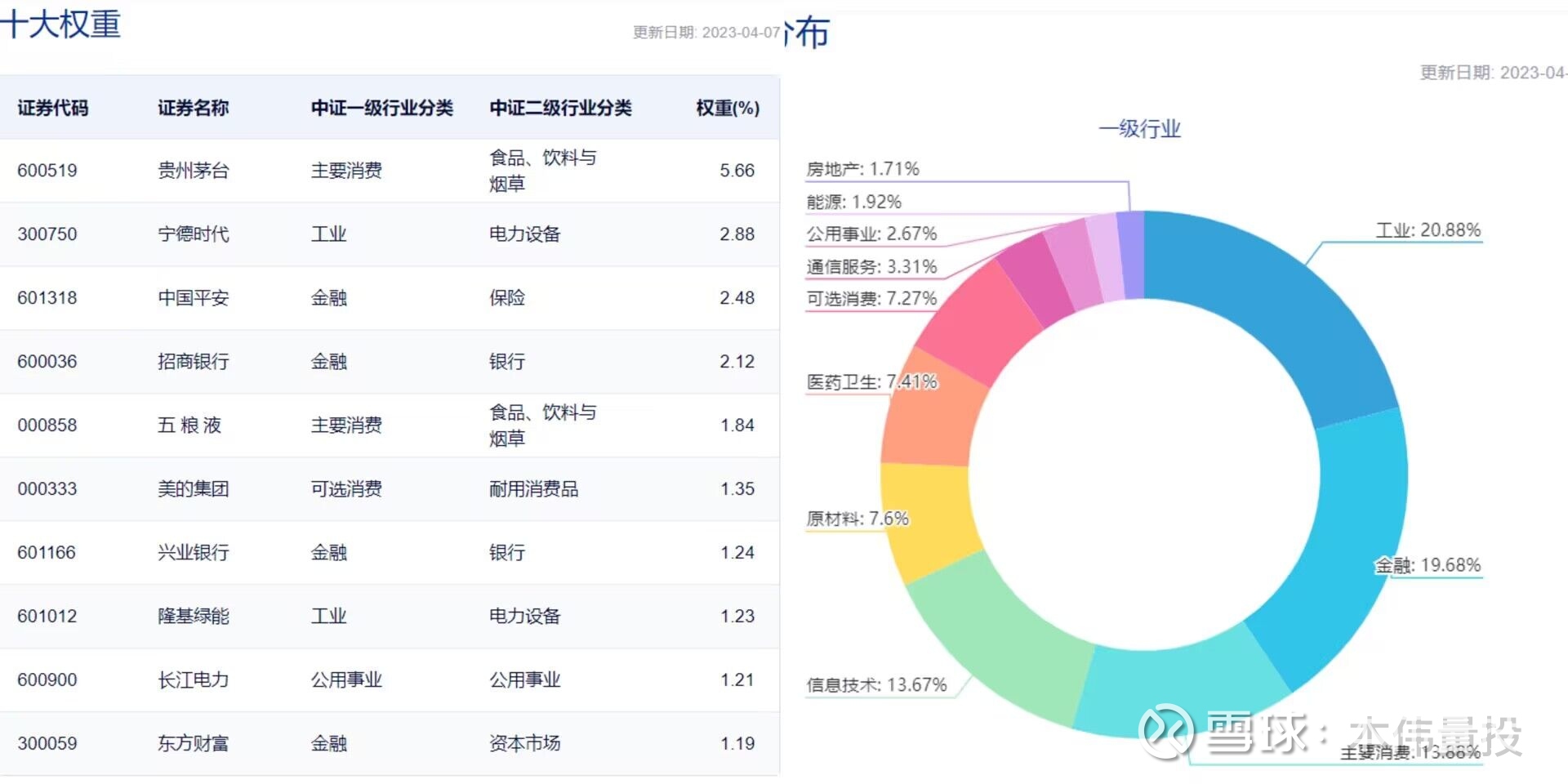Click the 招商银行 name cell
This screenshot has height=784, width=1568.
point(194,362)
